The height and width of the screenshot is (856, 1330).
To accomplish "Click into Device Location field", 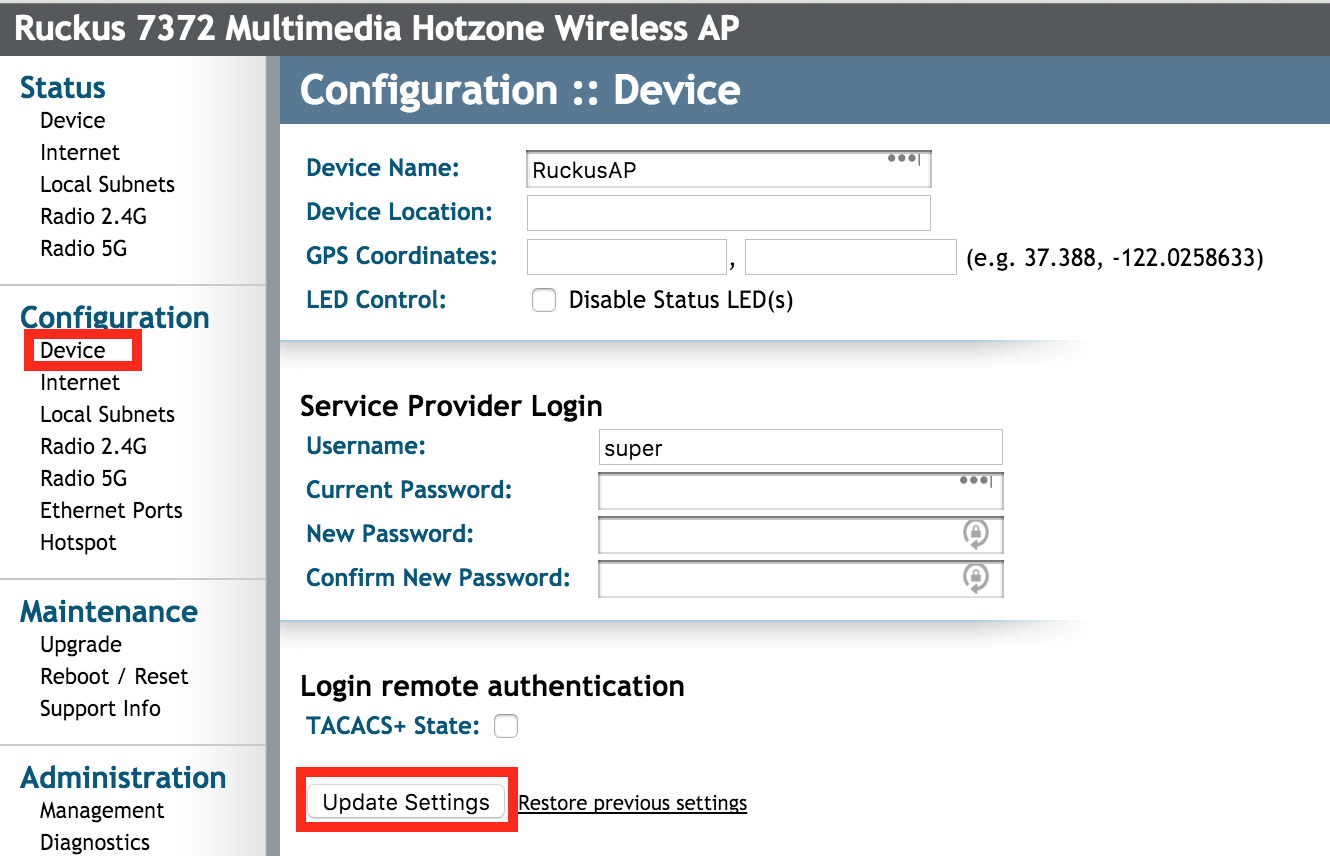I will (x=728, y=213).
